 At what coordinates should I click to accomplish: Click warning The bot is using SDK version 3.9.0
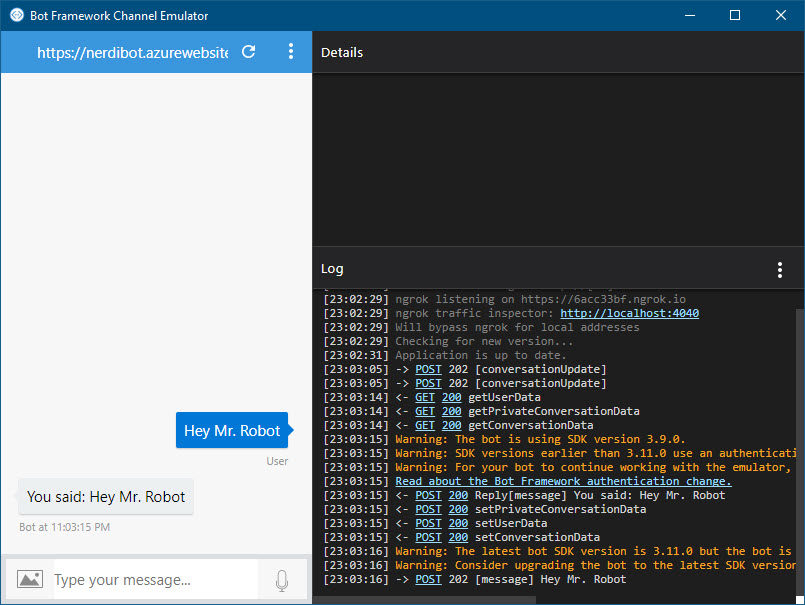(x=540, y=439)
